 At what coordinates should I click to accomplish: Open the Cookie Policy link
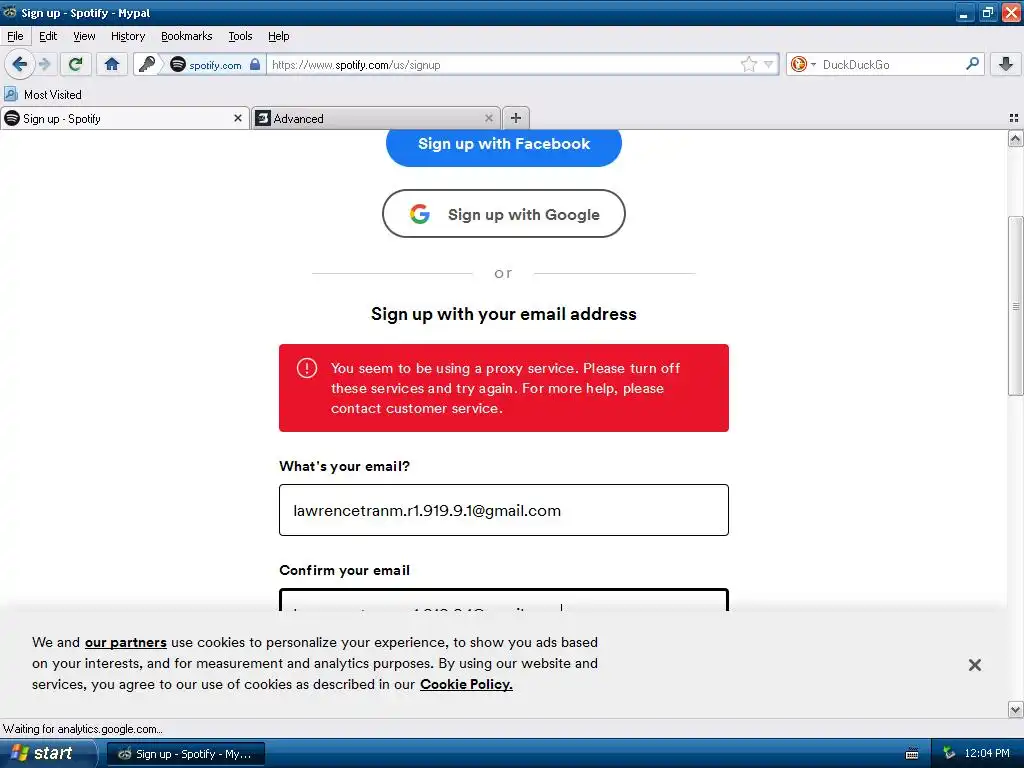point(466,684)
